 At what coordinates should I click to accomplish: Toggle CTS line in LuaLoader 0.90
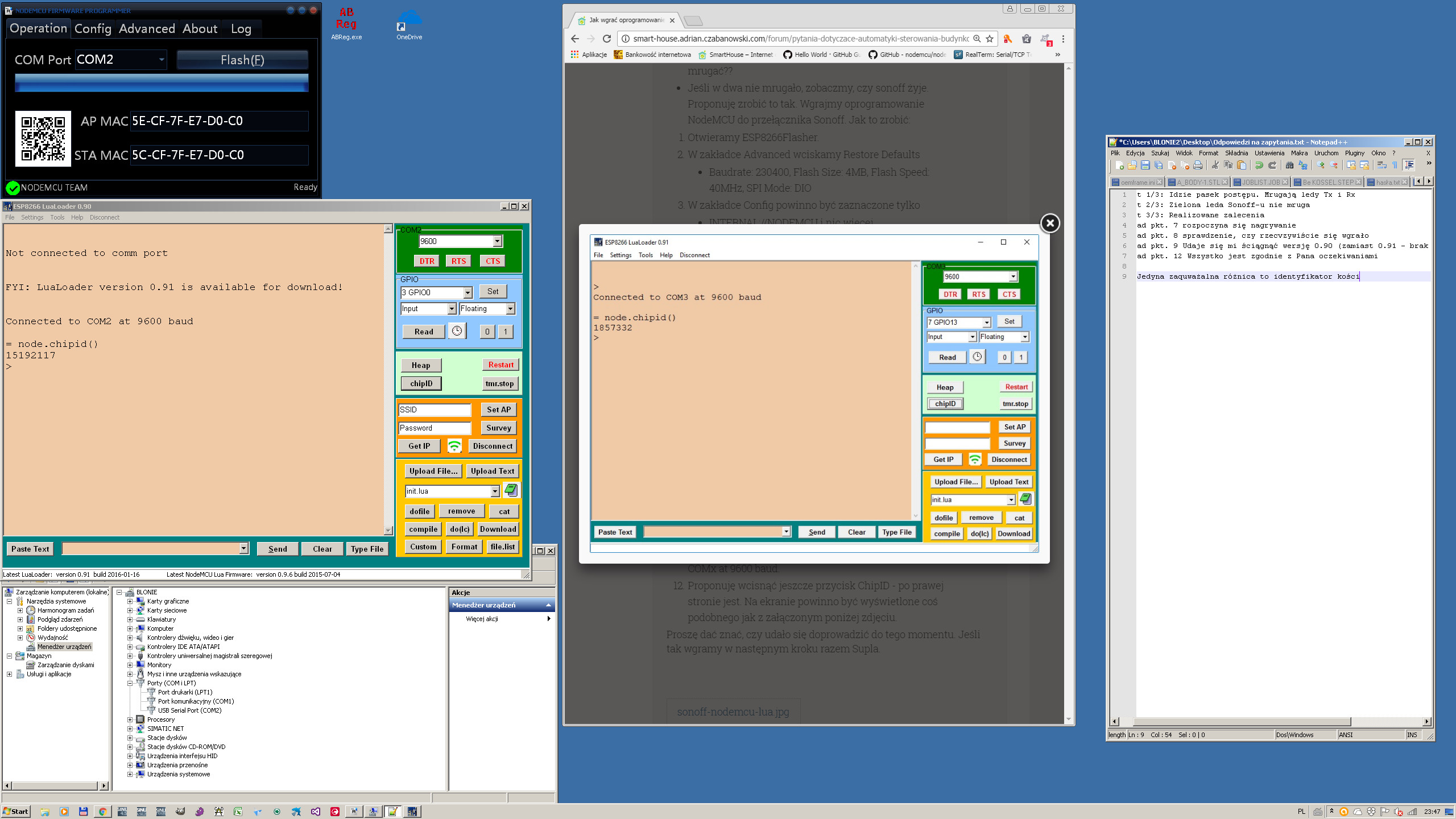tap(493, 261)
